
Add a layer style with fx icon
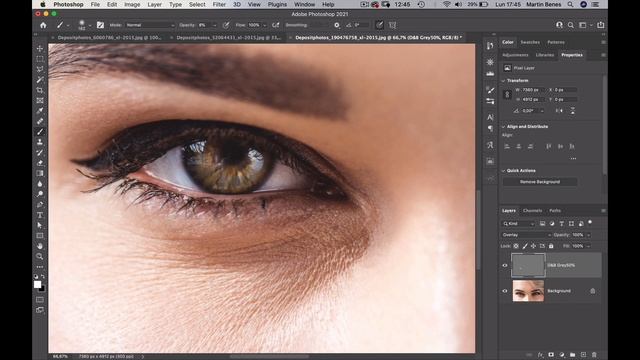point(540,355)
